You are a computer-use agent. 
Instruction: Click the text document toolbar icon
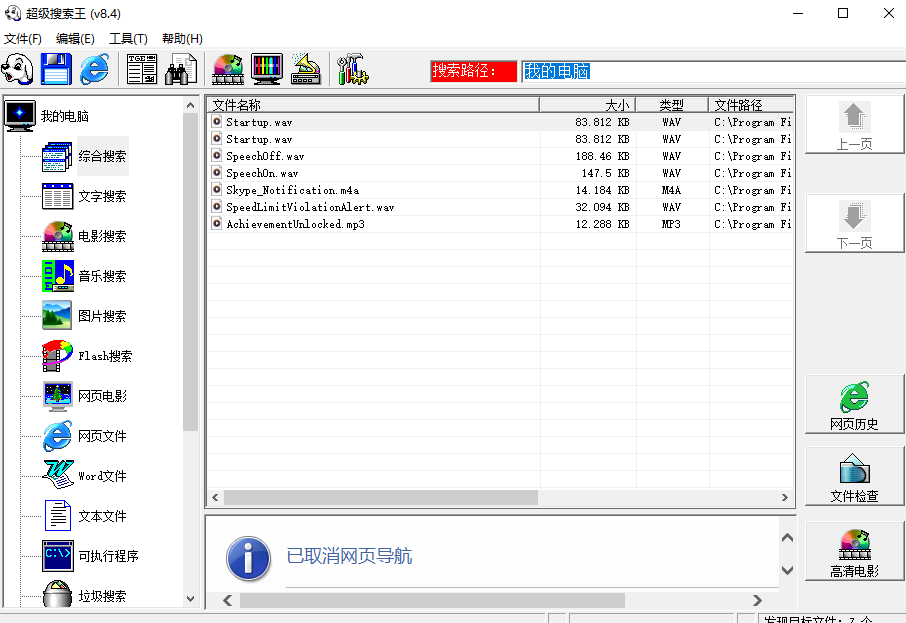click(142, 69)
